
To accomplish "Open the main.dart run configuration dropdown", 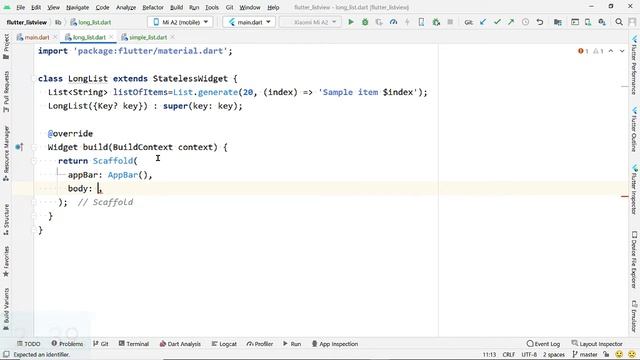I will [249, 22].
